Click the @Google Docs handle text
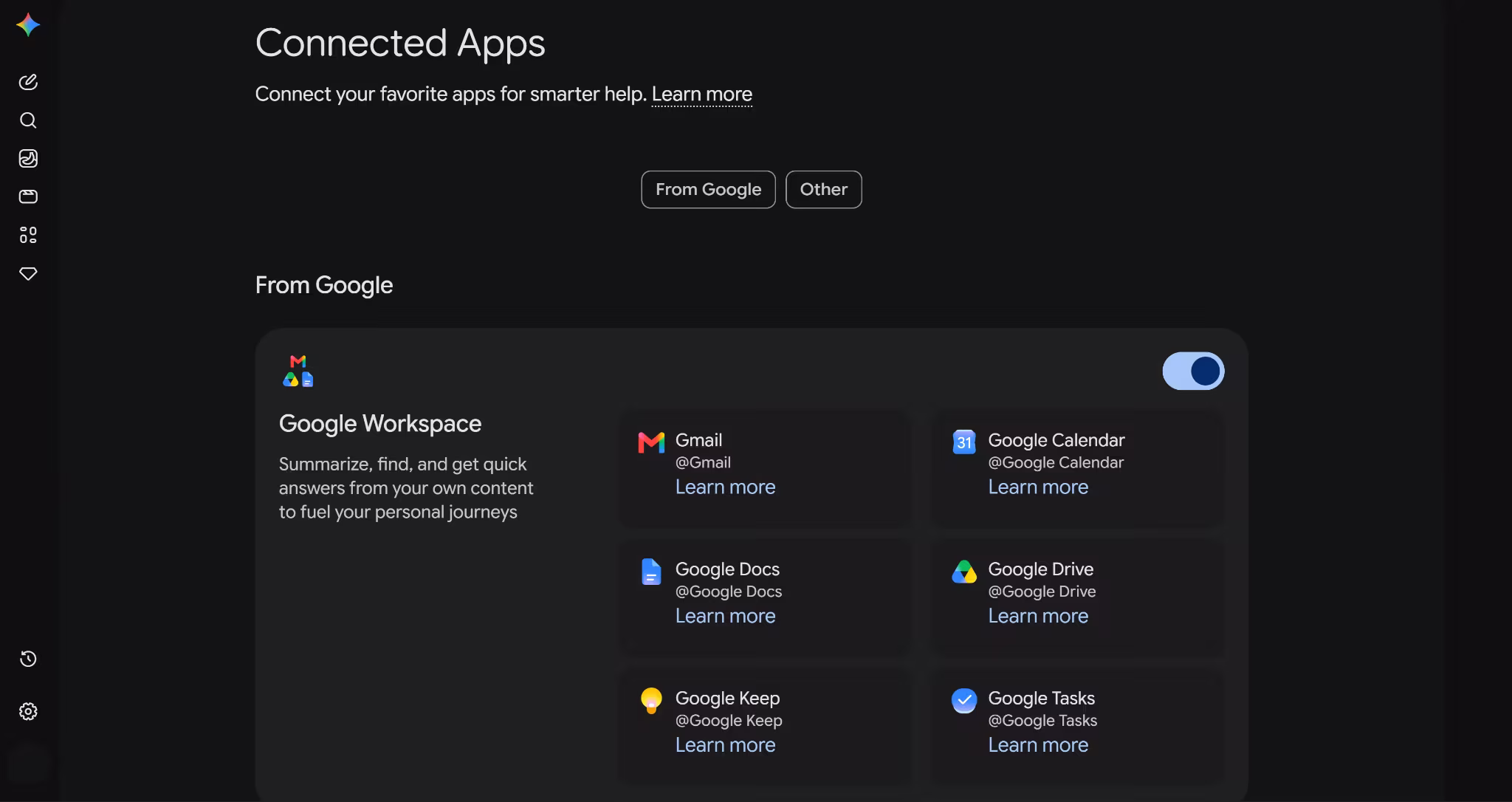 [x=729, y=592]
